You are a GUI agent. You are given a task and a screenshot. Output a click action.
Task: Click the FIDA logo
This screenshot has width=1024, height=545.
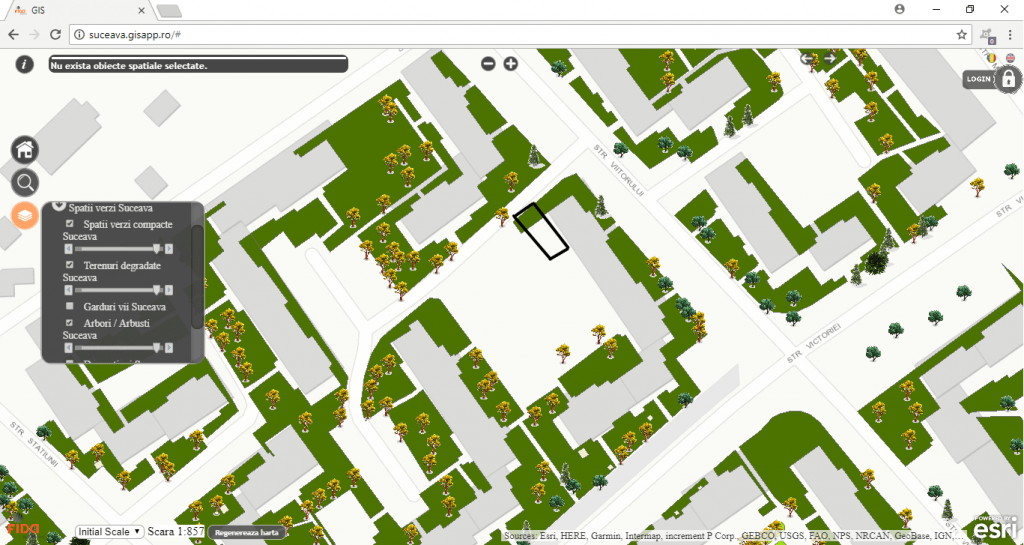pos(23,529)
